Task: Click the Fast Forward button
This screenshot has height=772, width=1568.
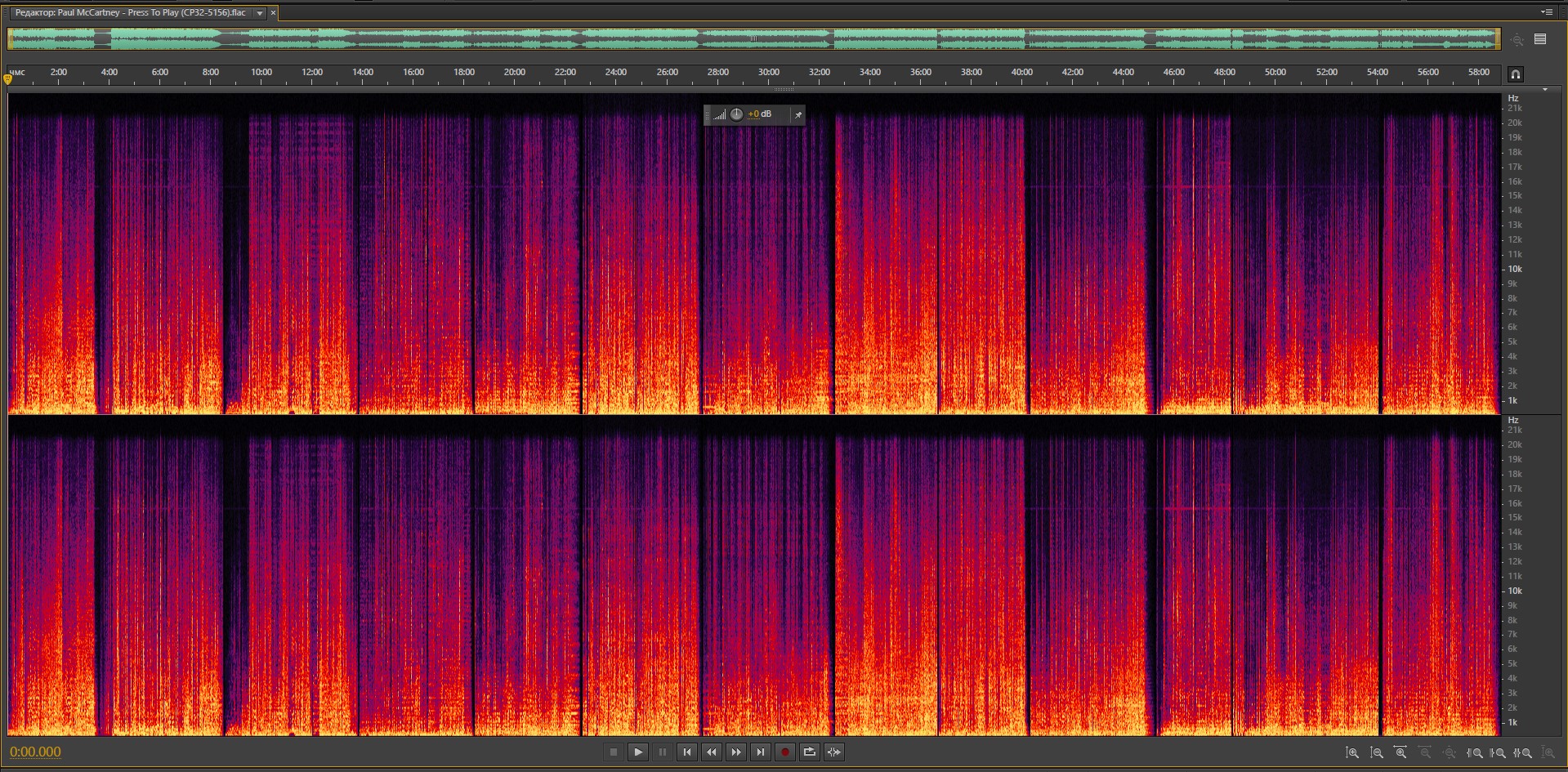Action: [735, 752]
